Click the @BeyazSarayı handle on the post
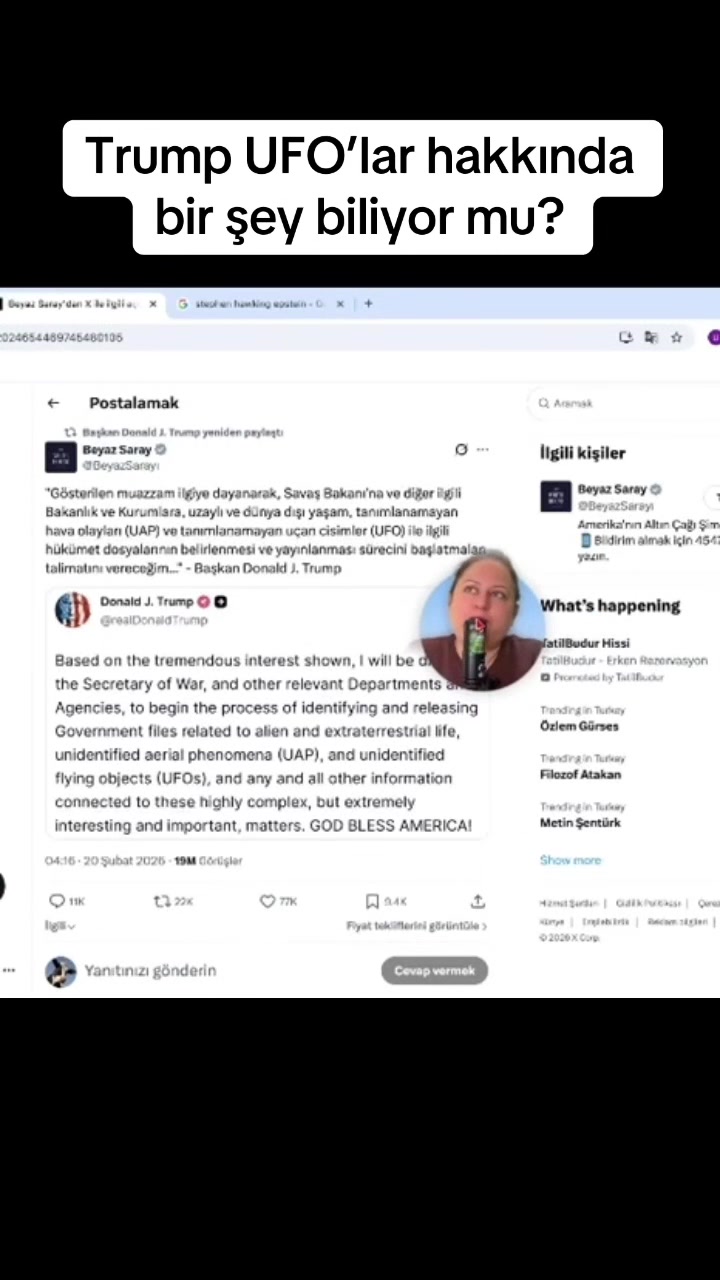Viewport: 720px width, 1280px height. coord(120,466)
